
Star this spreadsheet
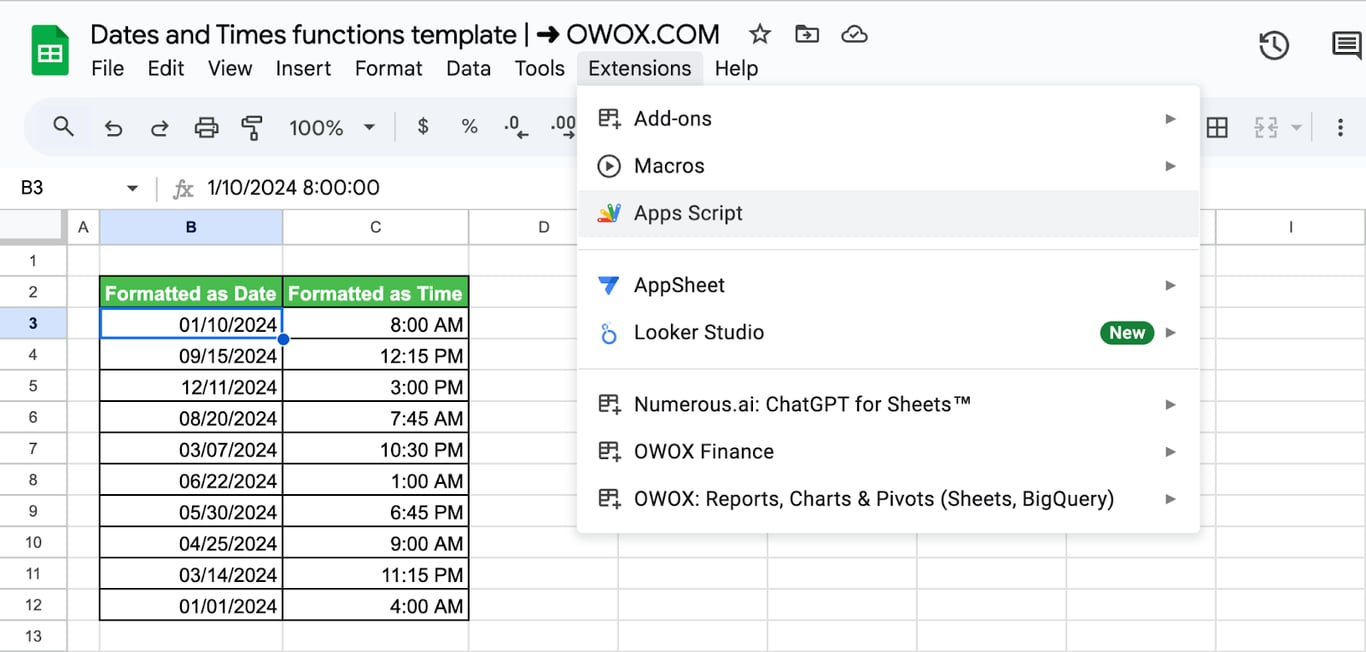760,35
